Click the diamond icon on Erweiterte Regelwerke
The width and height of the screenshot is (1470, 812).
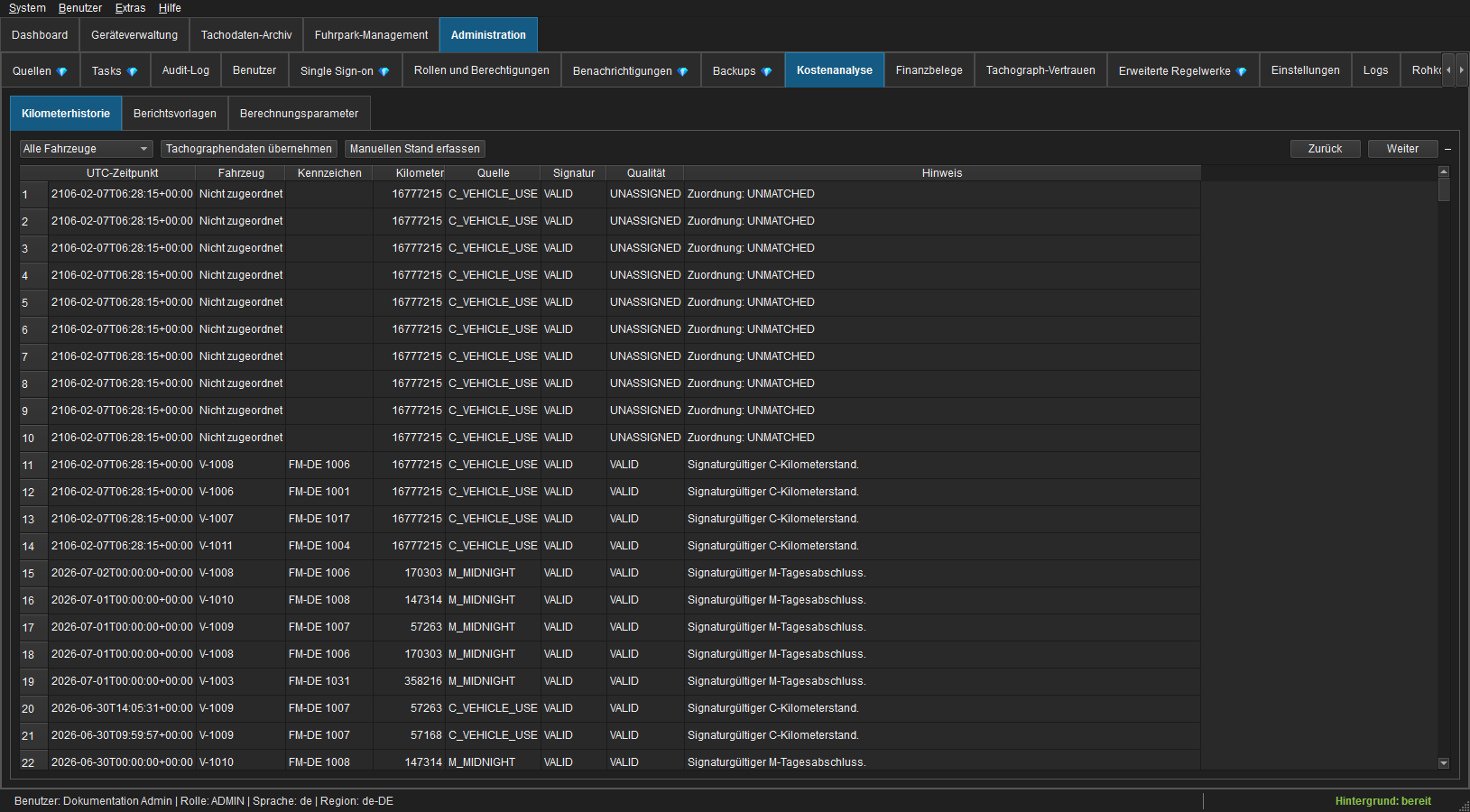point(1242,71)
